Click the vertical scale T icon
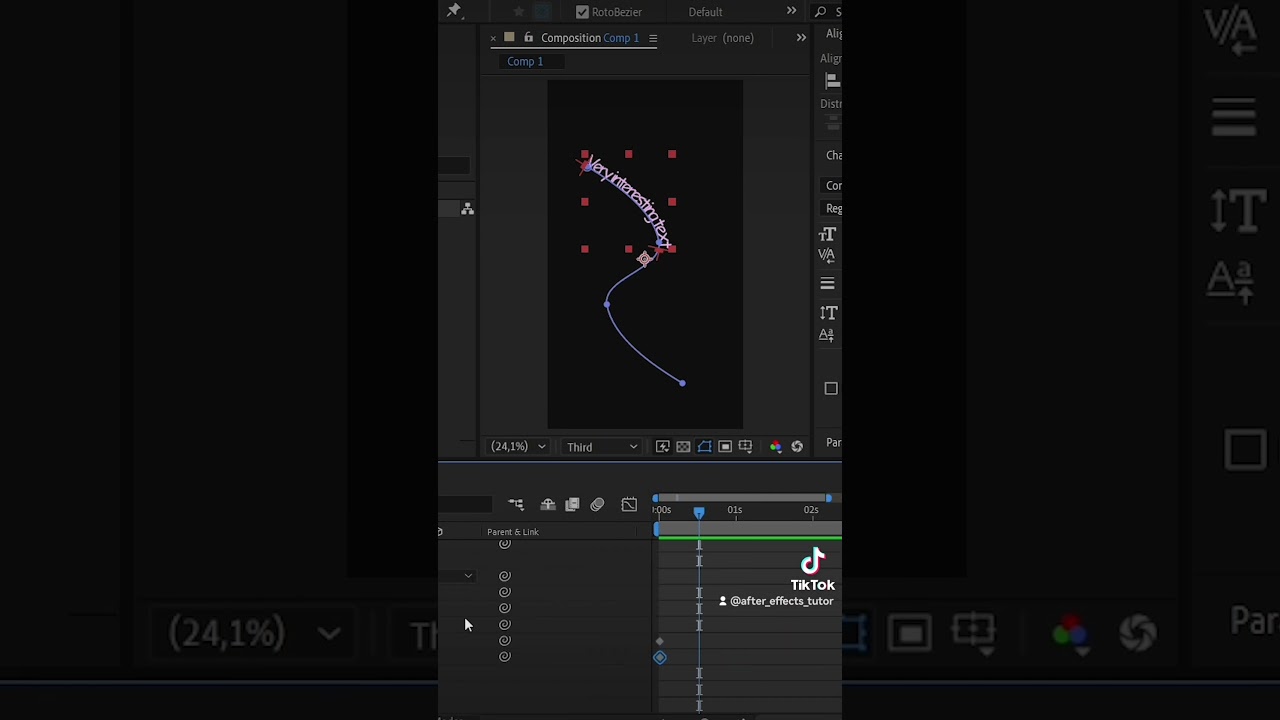 tap(828, 313)
